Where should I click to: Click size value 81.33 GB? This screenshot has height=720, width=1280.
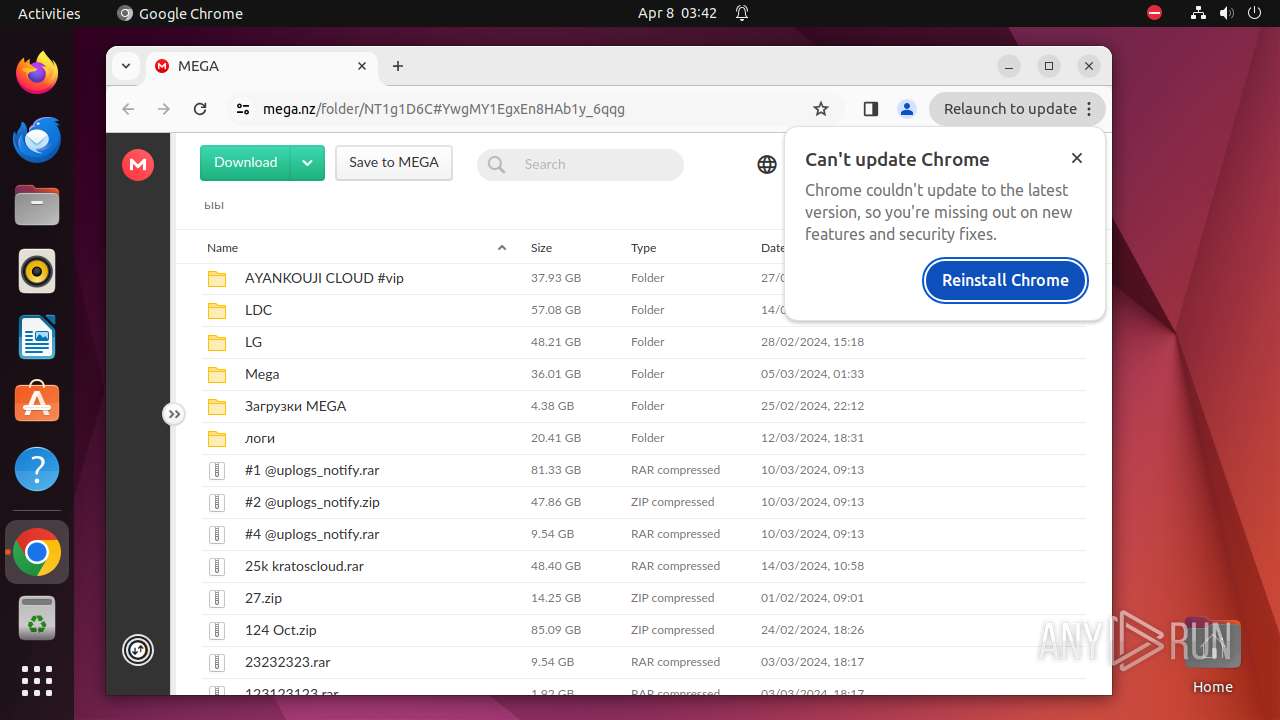(x=556, y=470)
